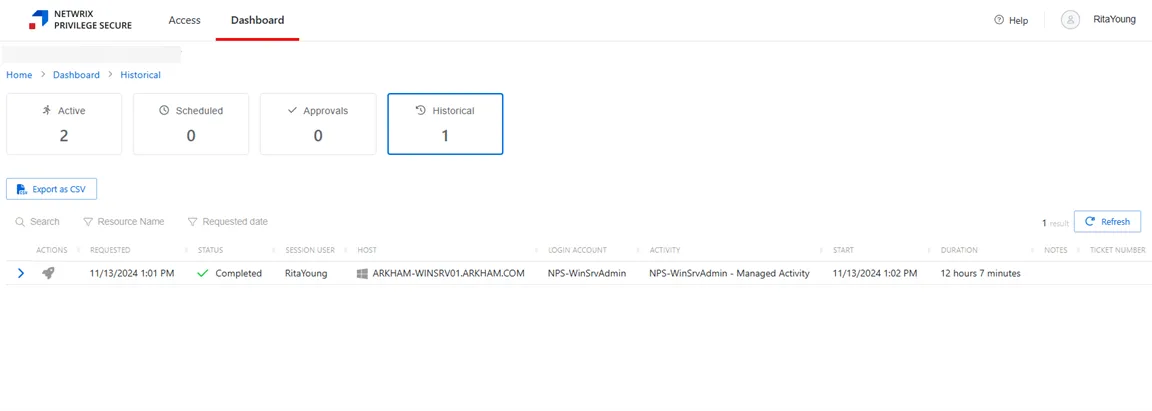Open the Requested date filter
Viewport: 1152px width, 411px height.
[x=228, y=221]
